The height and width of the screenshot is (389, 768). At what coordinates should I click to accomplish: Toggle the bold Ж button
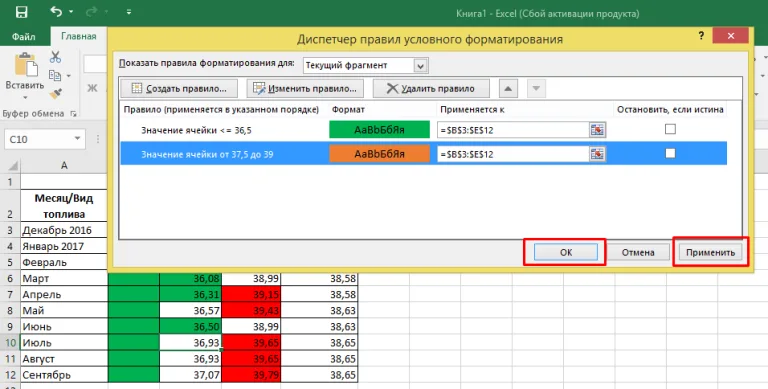coord(92,88)
